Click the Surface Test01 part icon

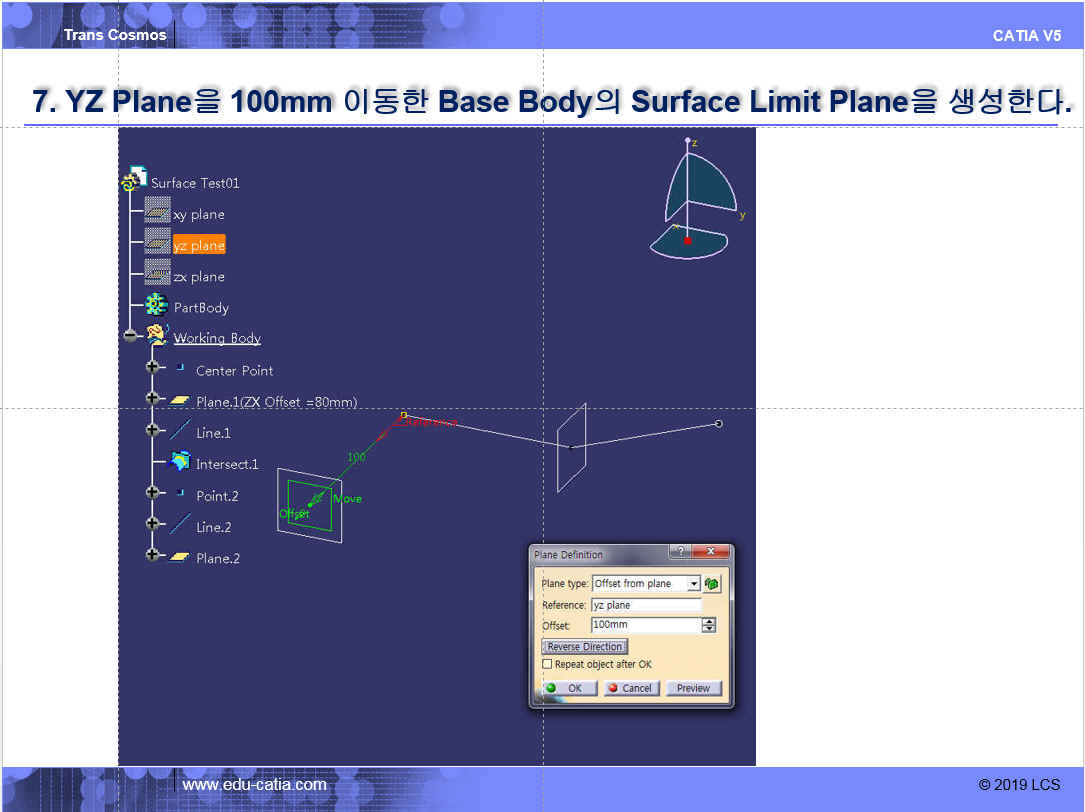point(134,179)
